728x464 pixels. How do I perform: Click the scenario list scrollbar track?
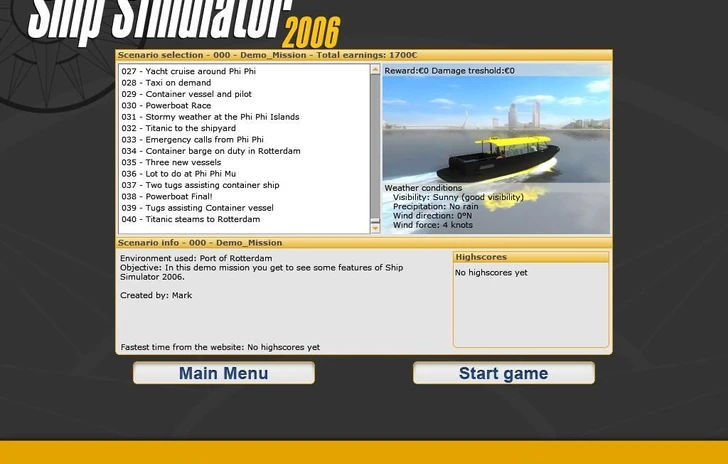click(x=376, y=150)
